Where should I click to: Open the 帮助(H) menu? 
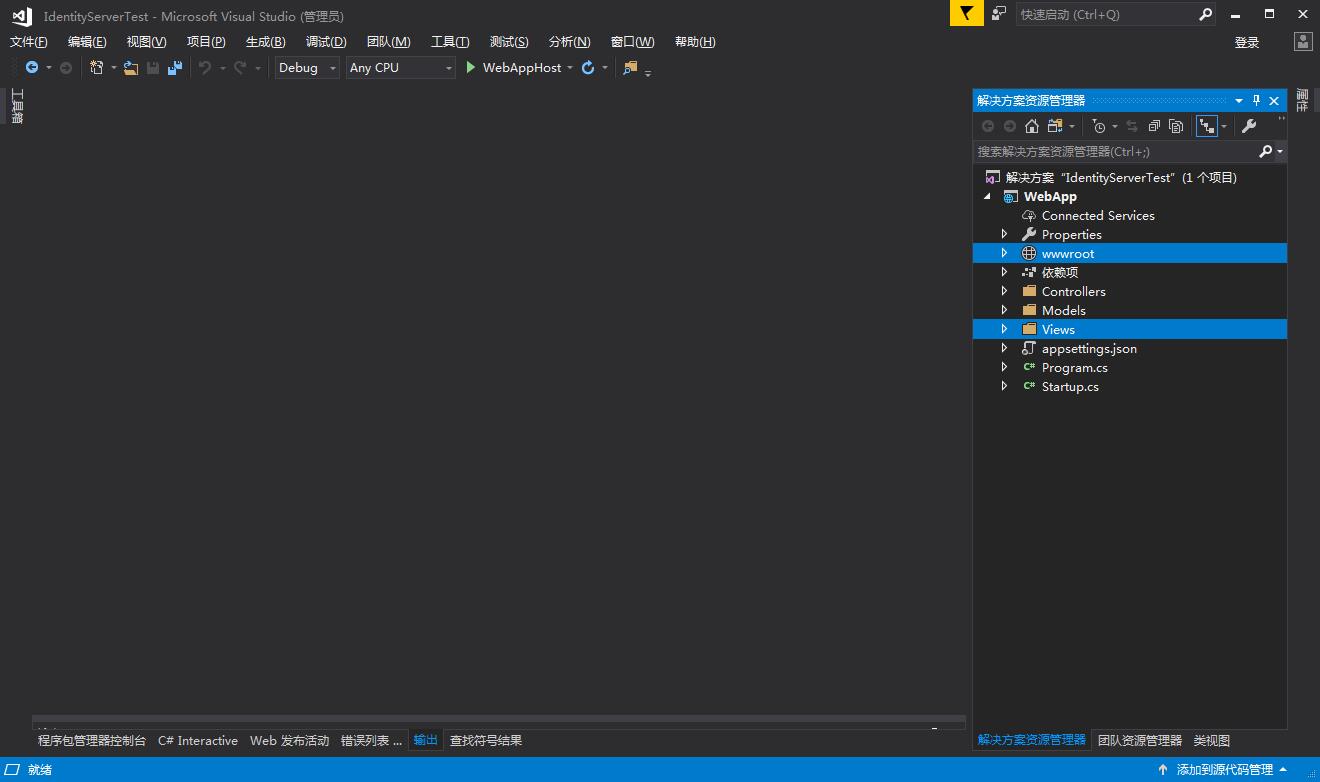click(695, 42)
